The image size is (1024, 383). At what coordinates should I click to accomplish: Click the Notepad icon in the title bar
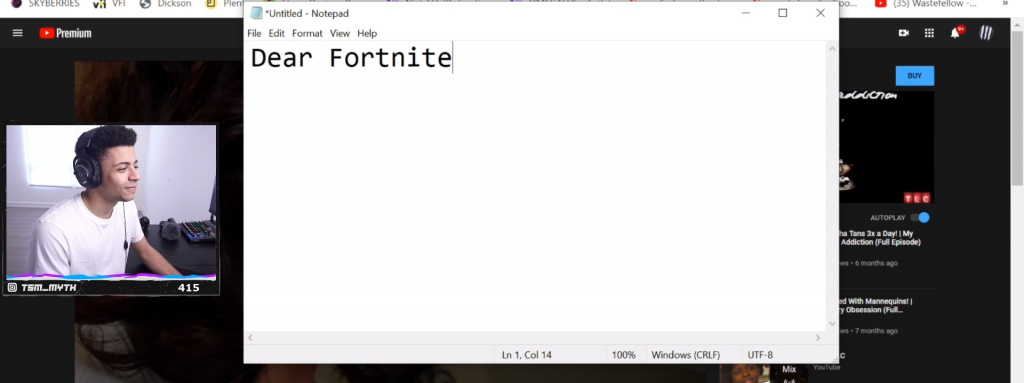(x=257, y=13)
